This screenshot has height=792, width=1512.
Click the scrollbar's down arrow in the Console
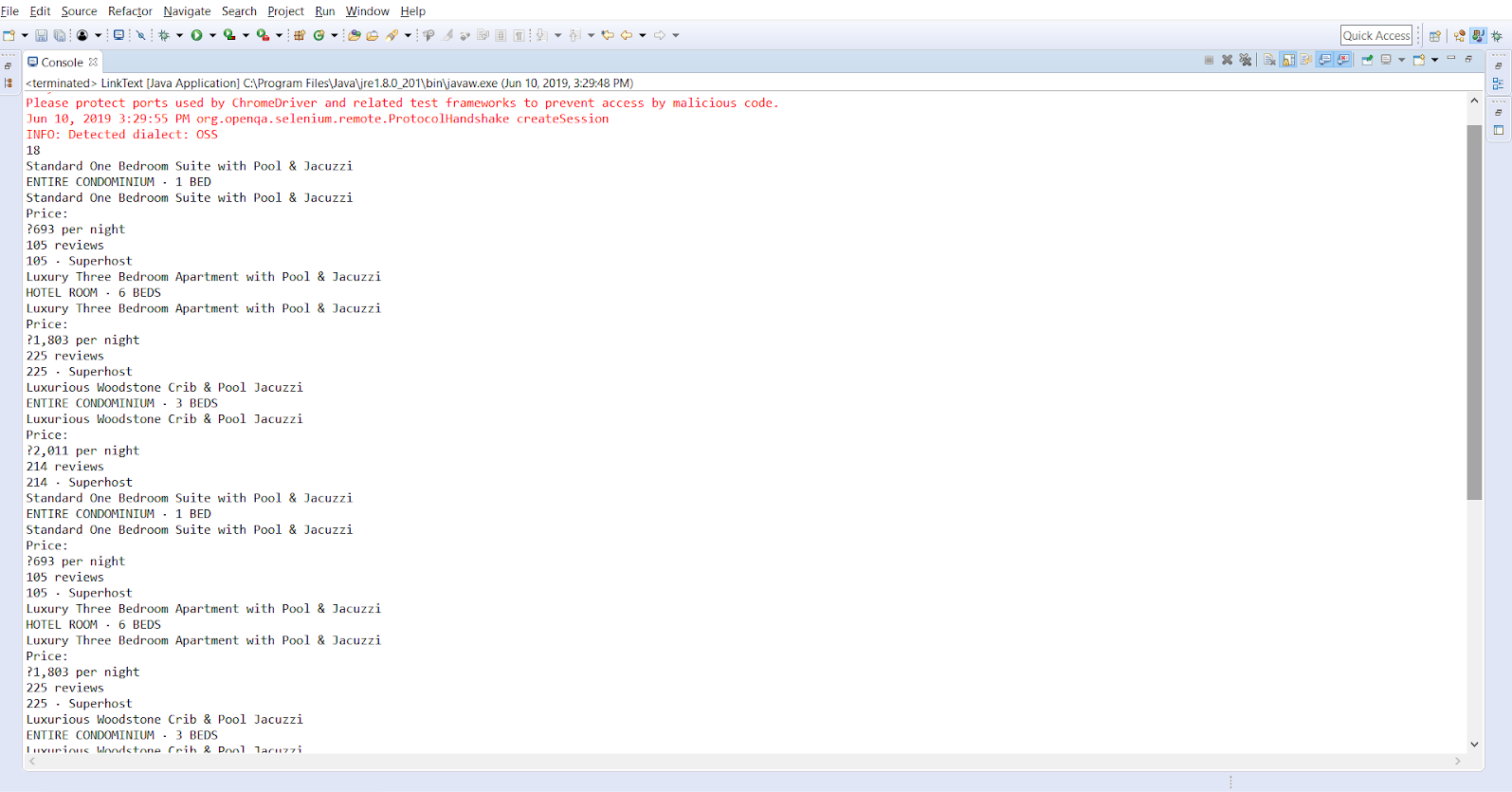(x=1474, y=745)
